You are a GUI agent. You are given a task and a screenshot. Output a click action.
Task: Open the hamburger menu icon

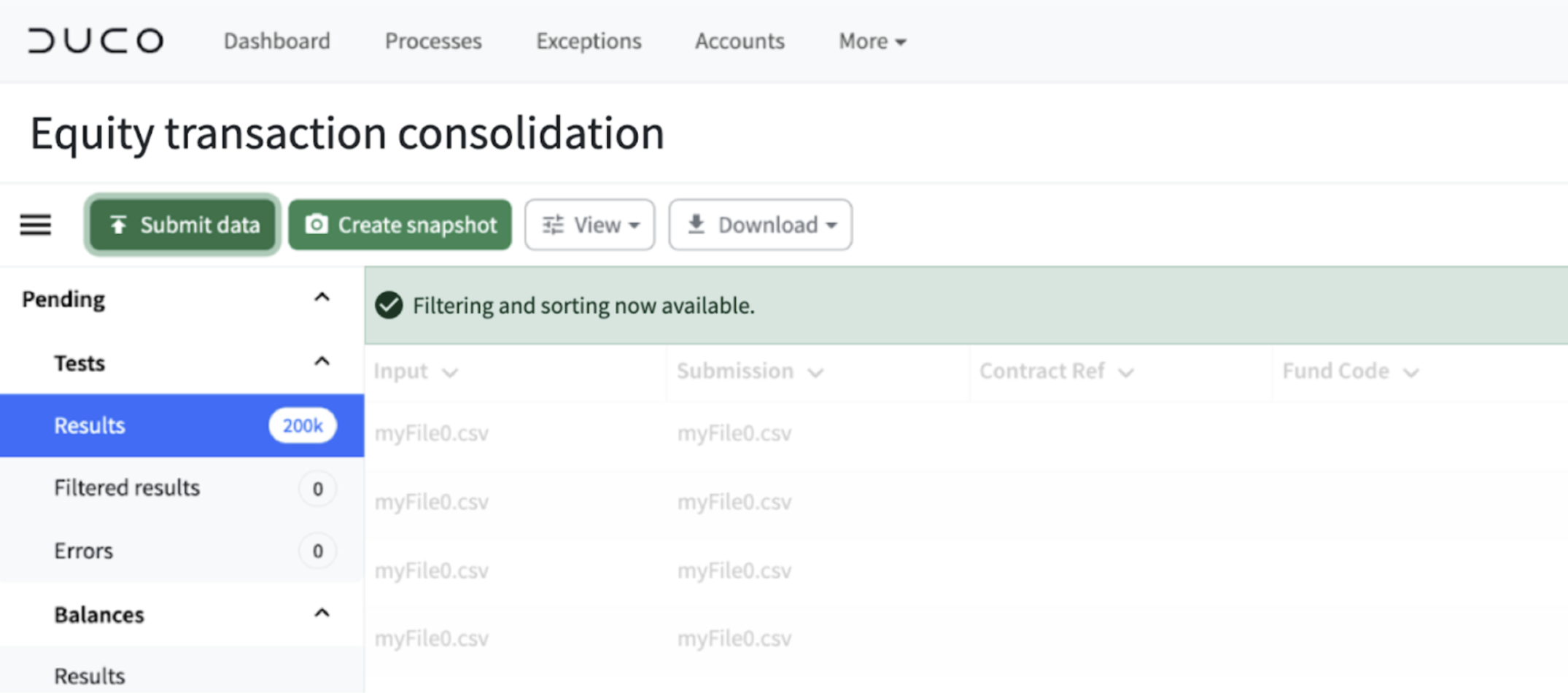point(35,225)
